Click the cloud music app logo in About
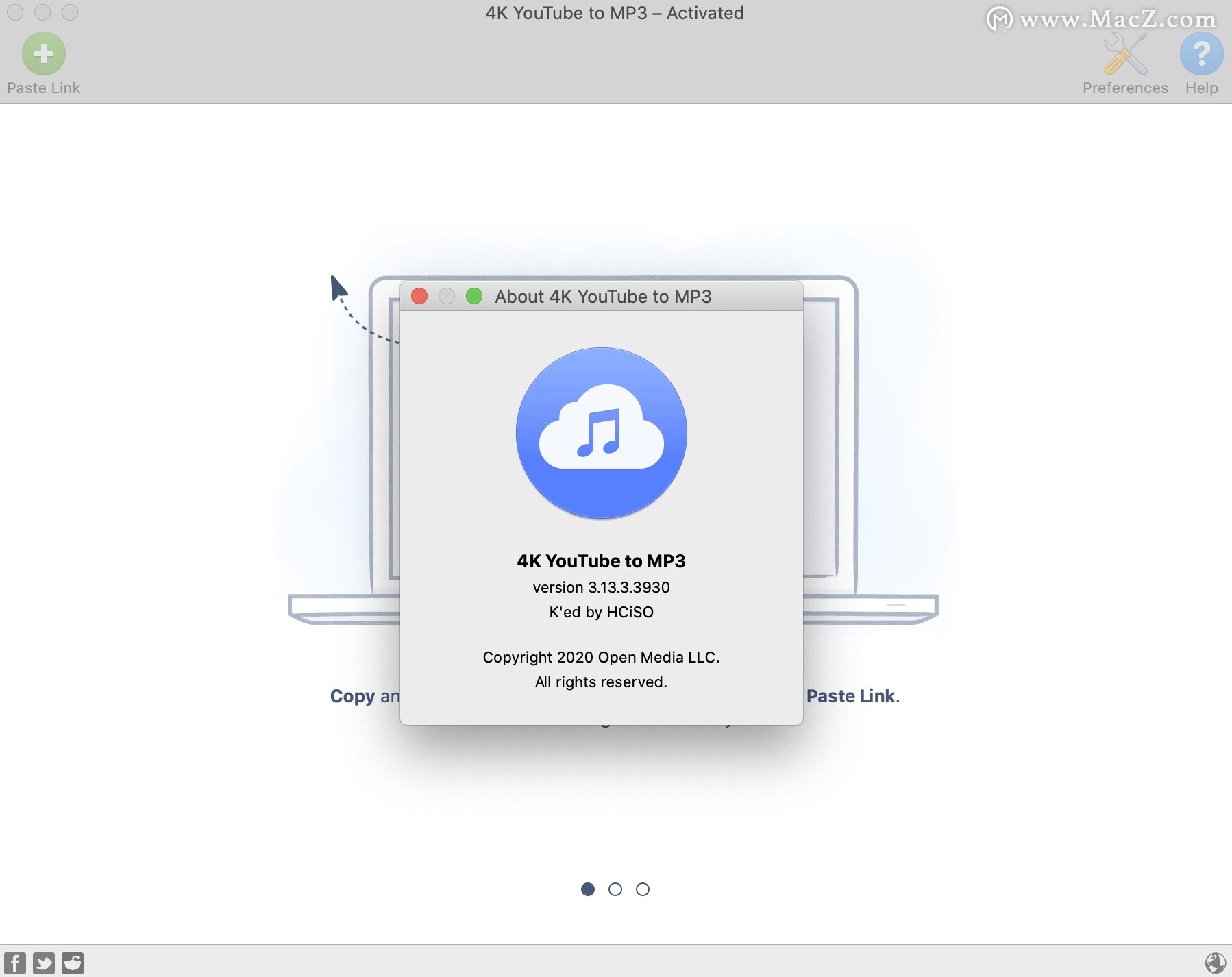The image size is (1232, 977). (x=602, y=433)
